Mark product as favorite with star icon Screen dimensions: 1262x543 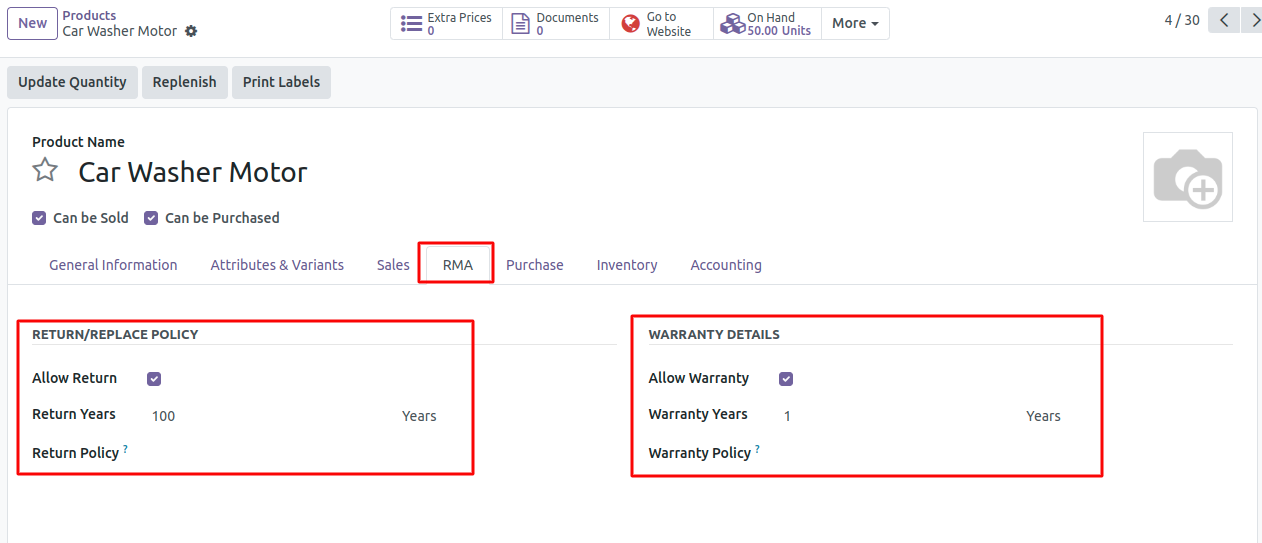[x=45, y=170]
